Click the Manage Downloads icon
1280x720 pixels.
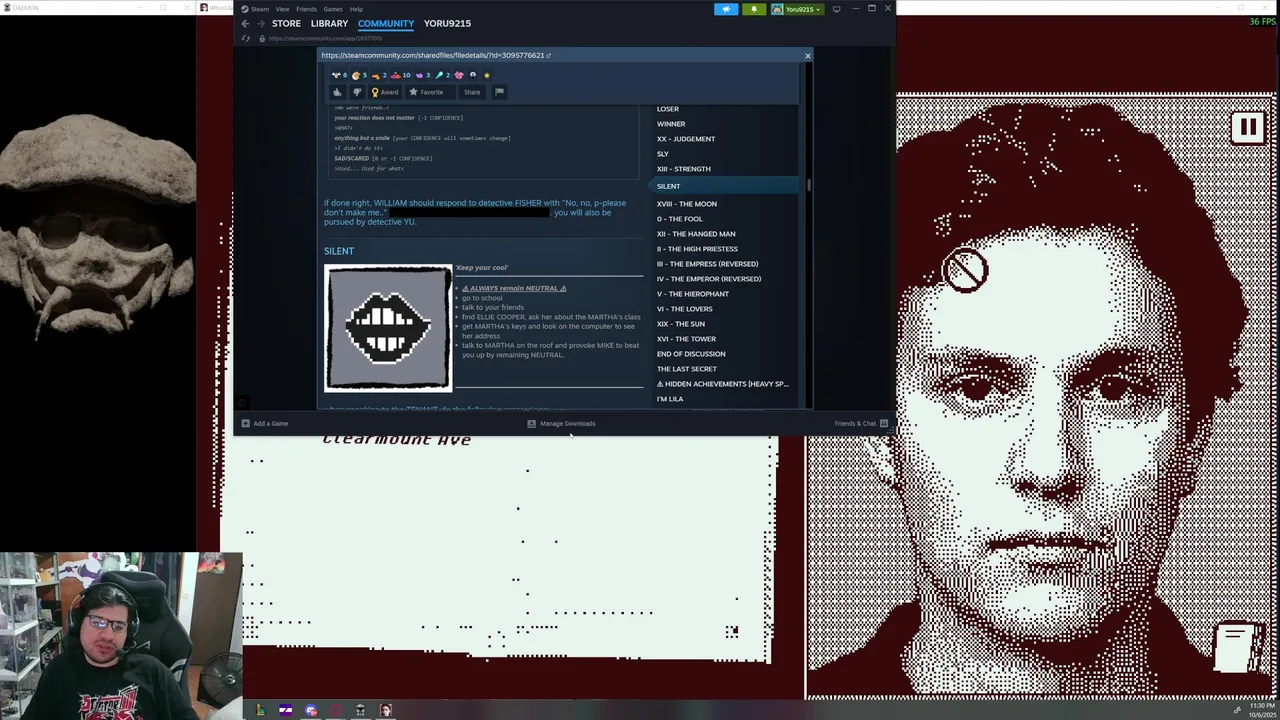point(531,423)
